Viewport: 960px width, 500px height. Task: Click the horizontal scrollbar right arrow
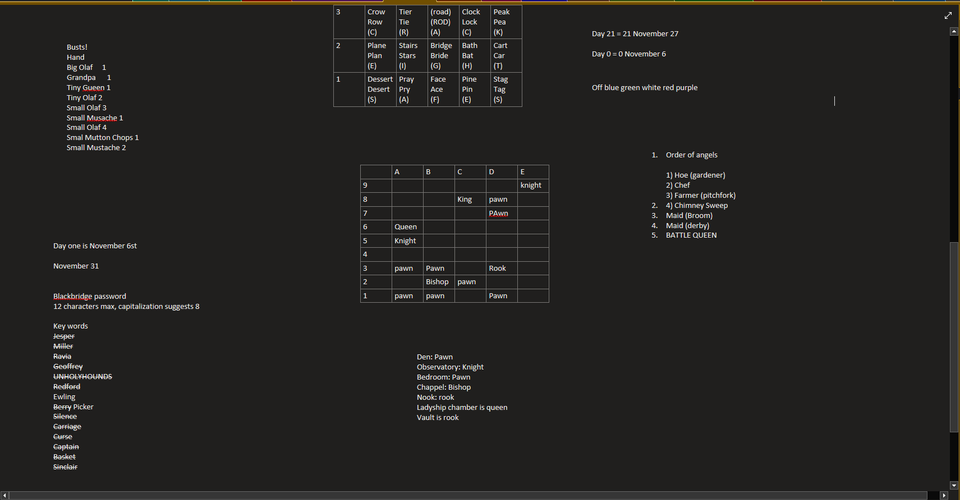(x=941, y=494)
